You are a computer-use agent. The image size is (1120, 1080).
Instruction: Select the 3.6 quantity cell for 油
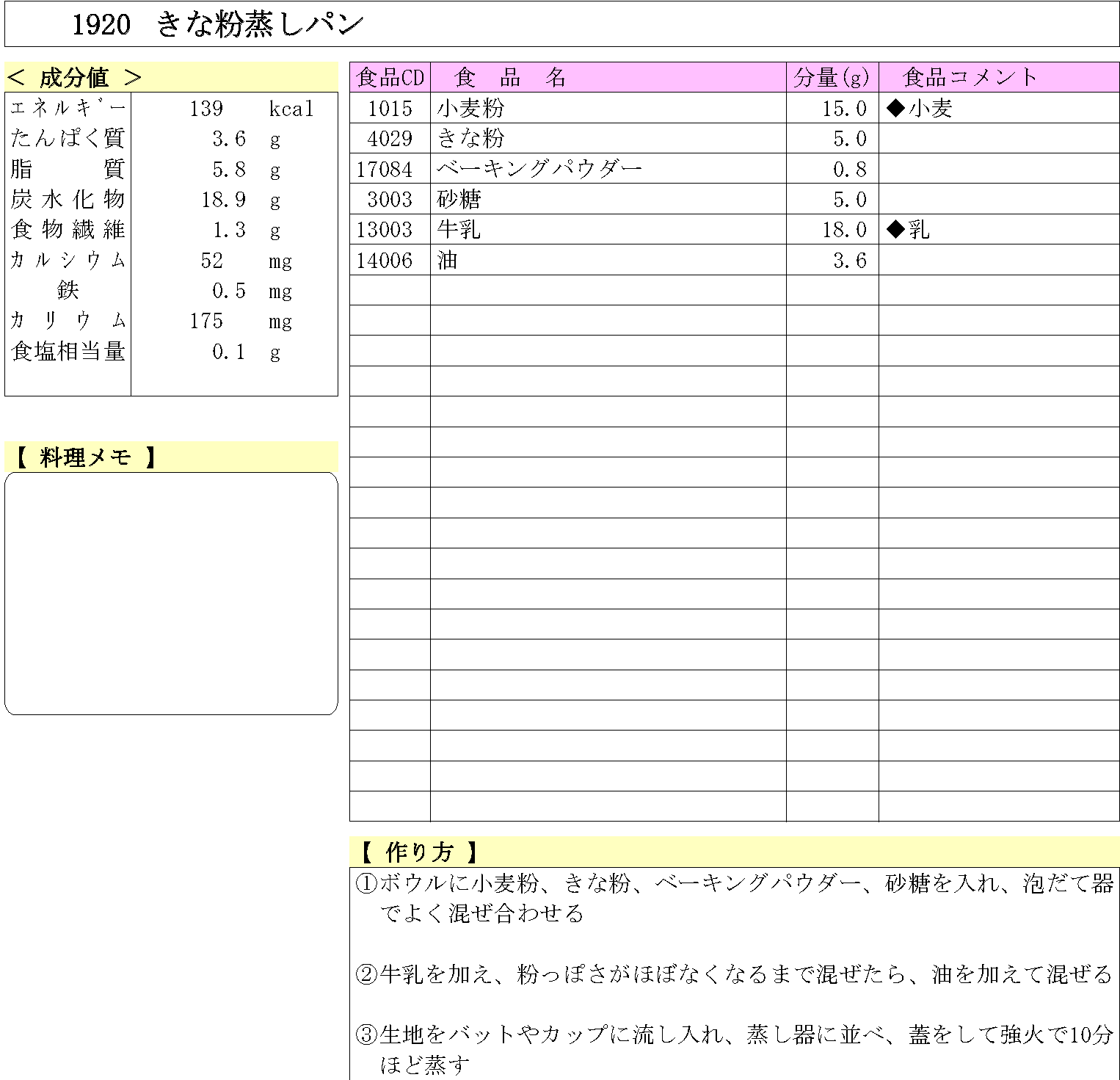click(849, 261)
